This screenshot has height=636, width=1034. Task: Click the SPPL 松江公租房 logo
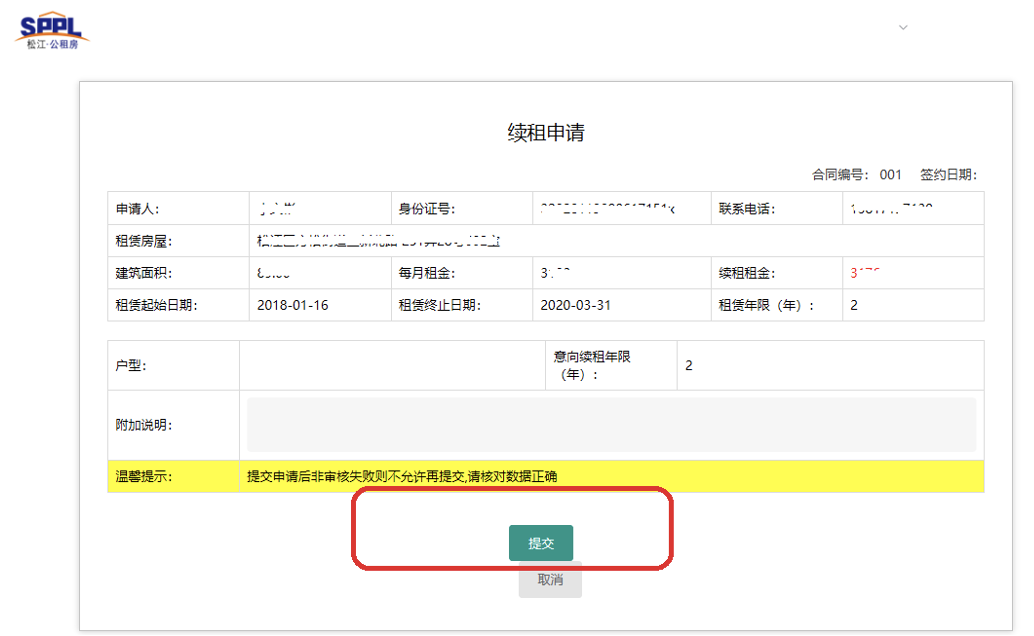tap(54, 30)
